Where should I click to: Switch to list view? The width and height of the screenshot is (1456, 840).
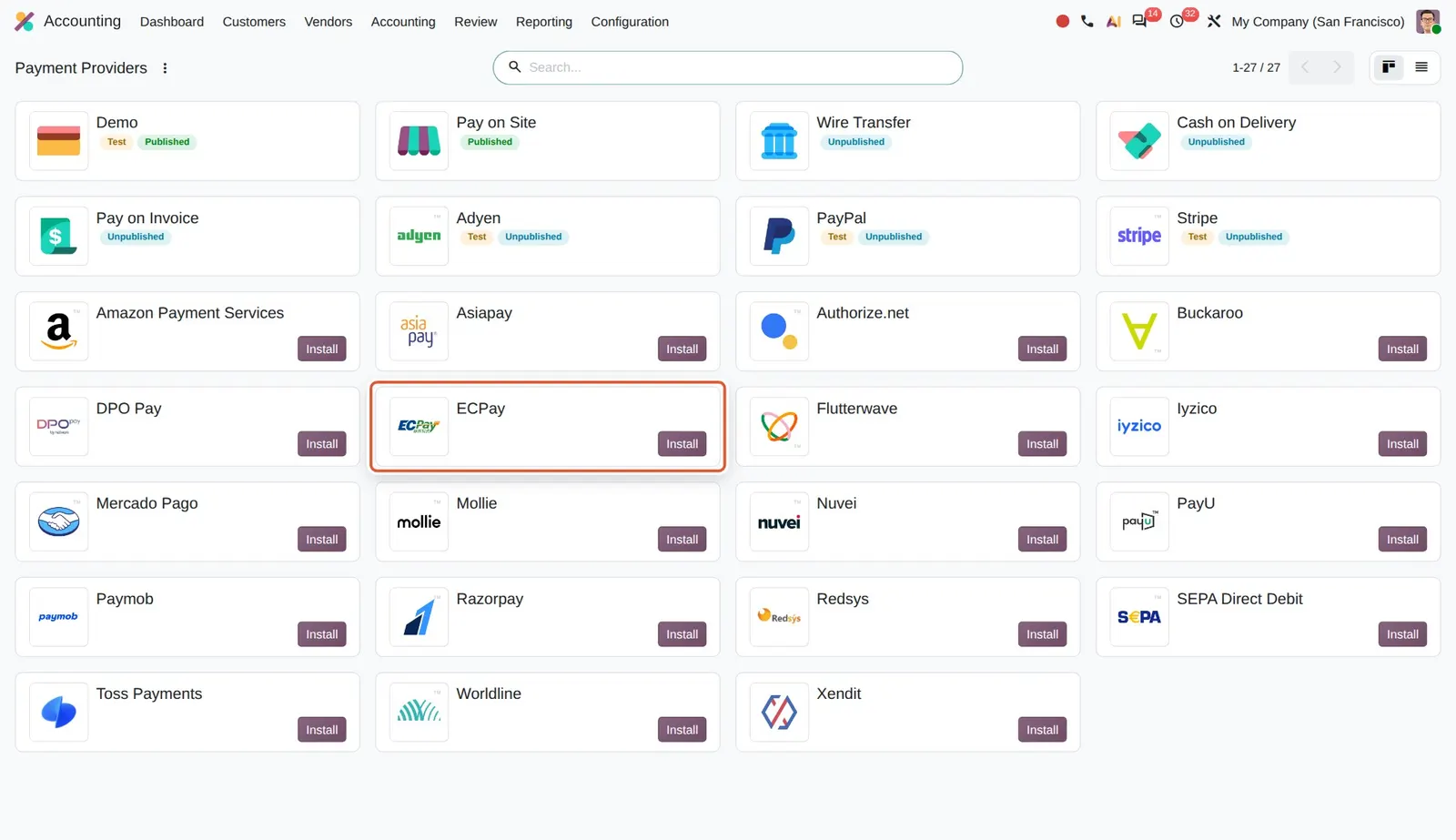(1421, 67)
